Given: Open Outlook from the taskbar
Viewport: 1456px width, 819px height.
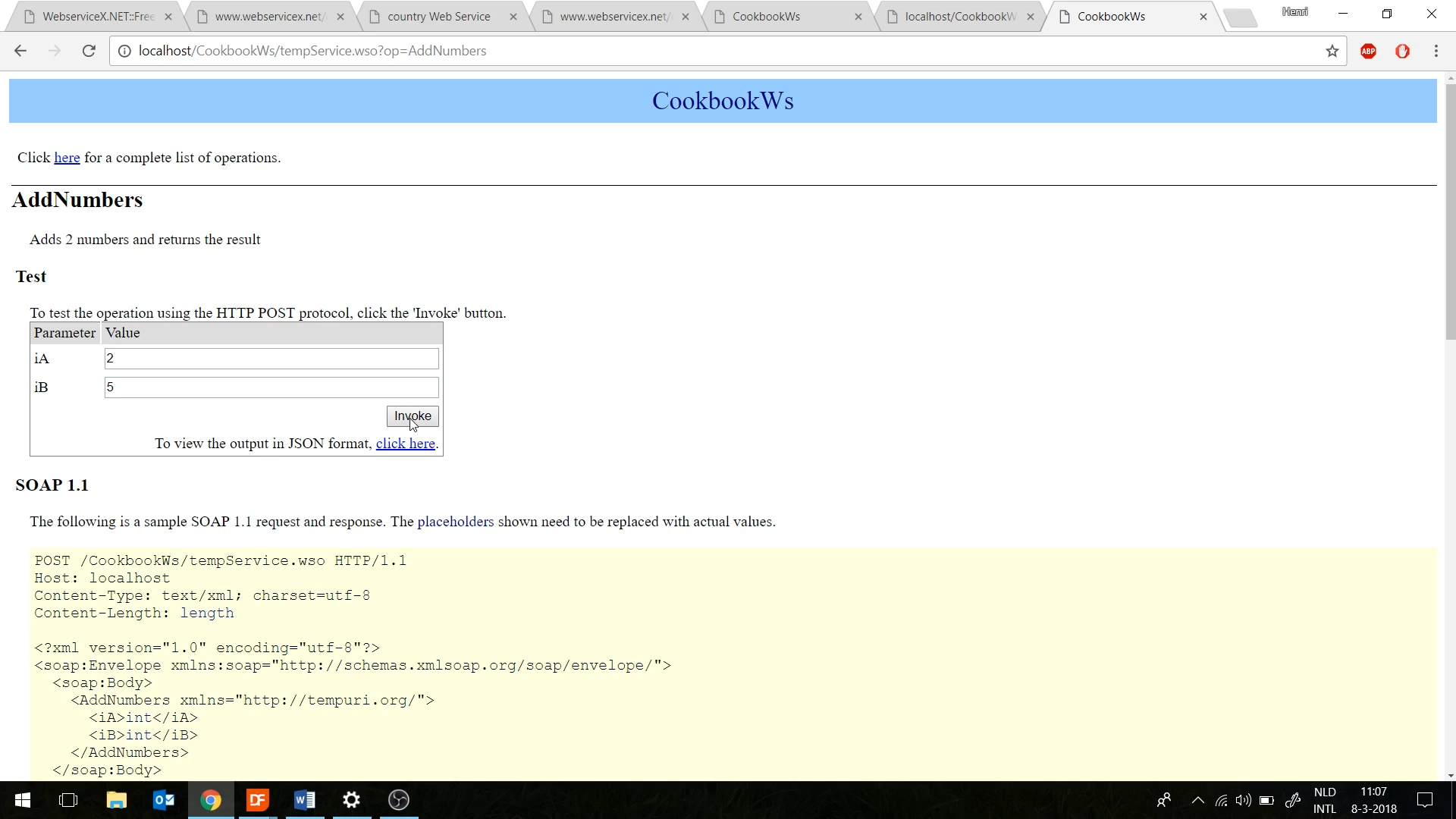Looking at the screenshot, I should (164, 800).
